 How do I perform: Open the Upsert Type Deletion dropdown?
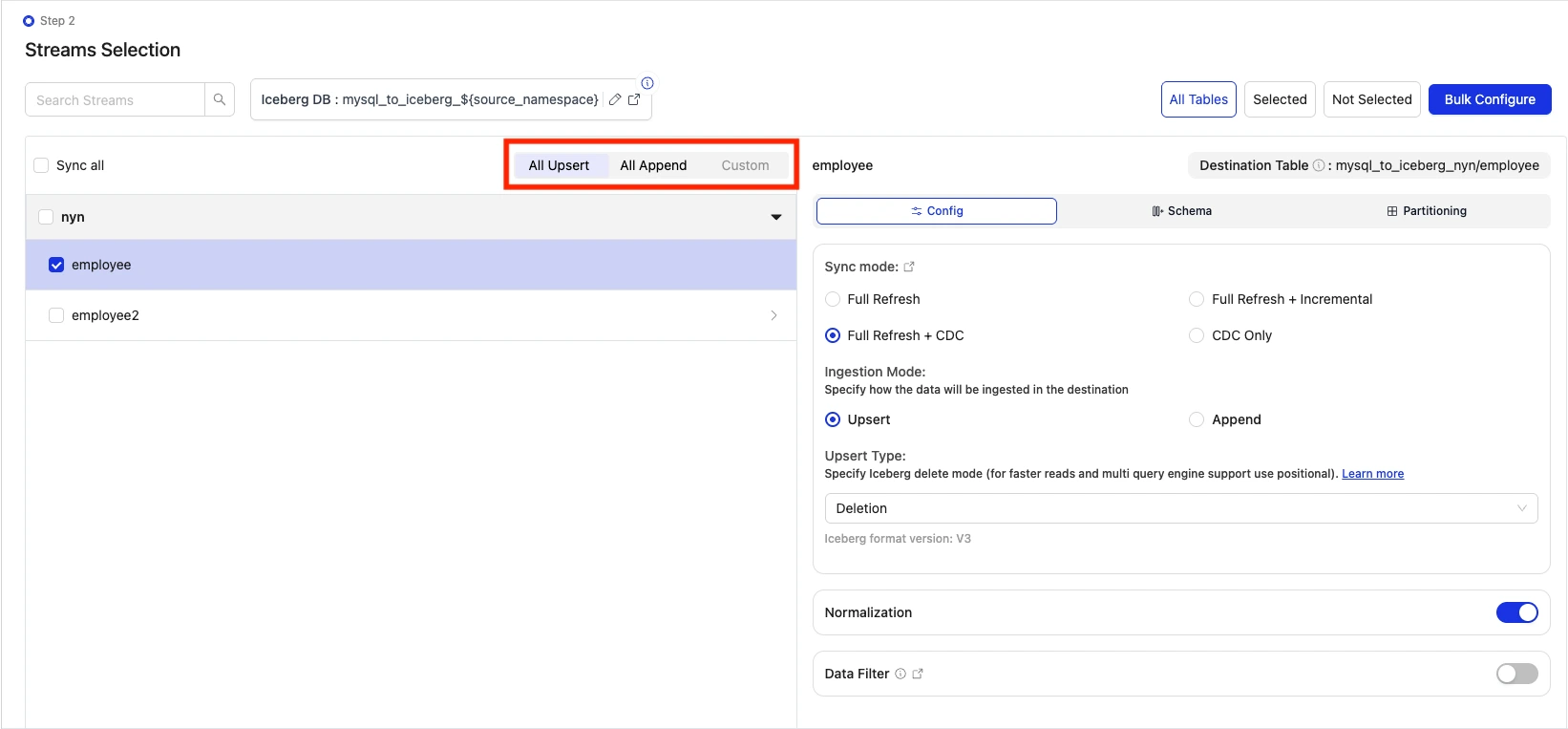pos(1181,508)
